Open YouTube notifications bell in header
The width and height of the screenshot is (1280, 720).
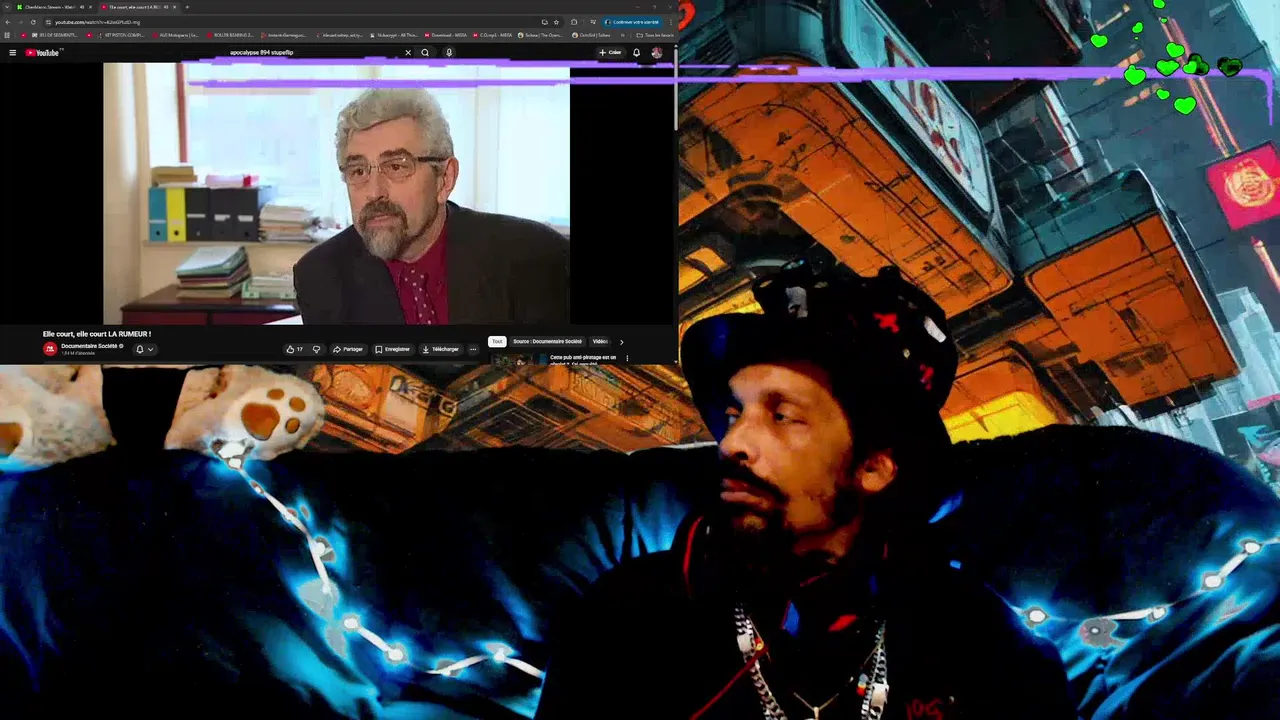[636, 53]
